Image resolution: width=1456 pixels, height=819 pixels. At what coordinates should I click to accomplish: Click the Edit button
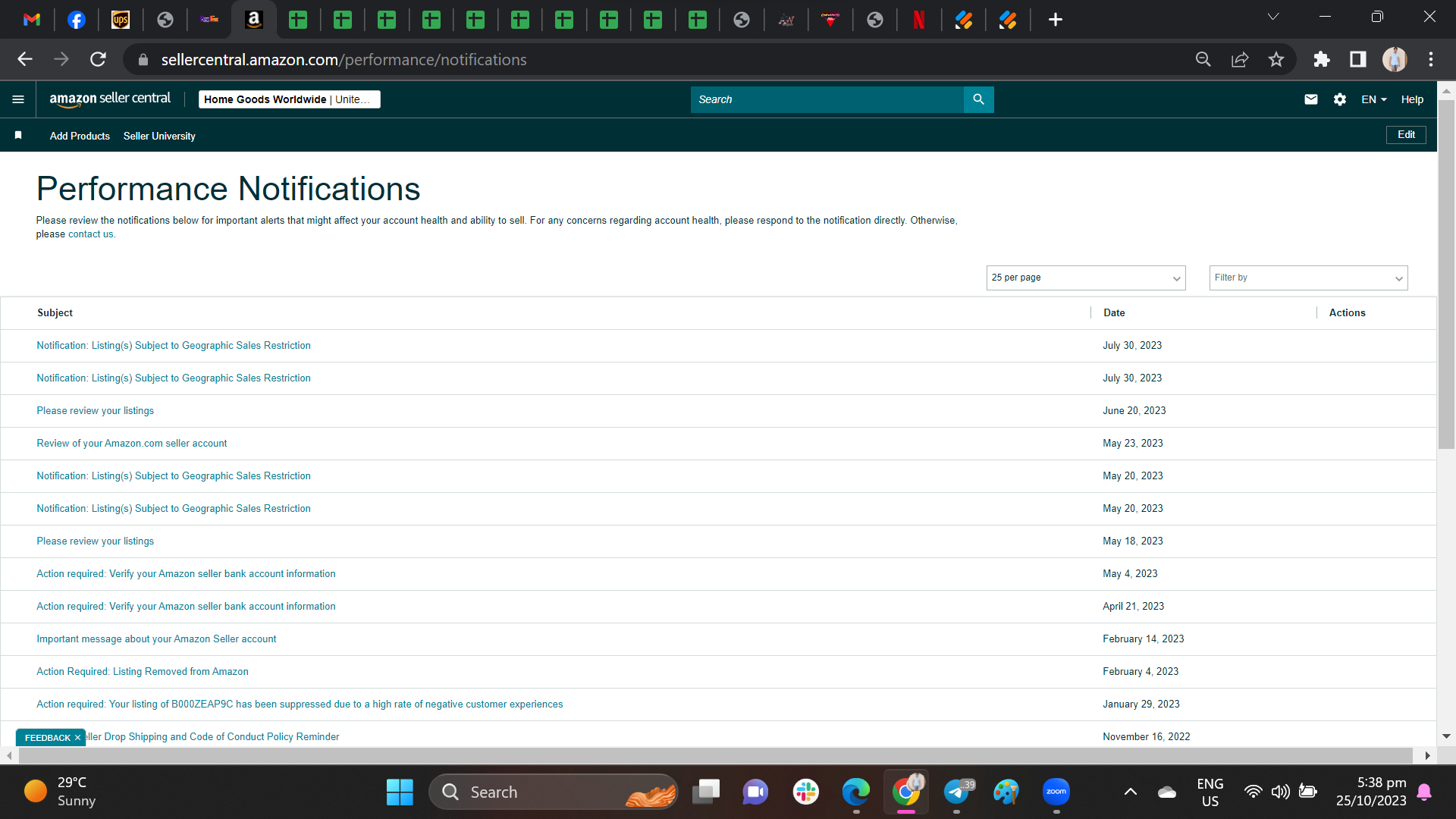[1406, 135]
